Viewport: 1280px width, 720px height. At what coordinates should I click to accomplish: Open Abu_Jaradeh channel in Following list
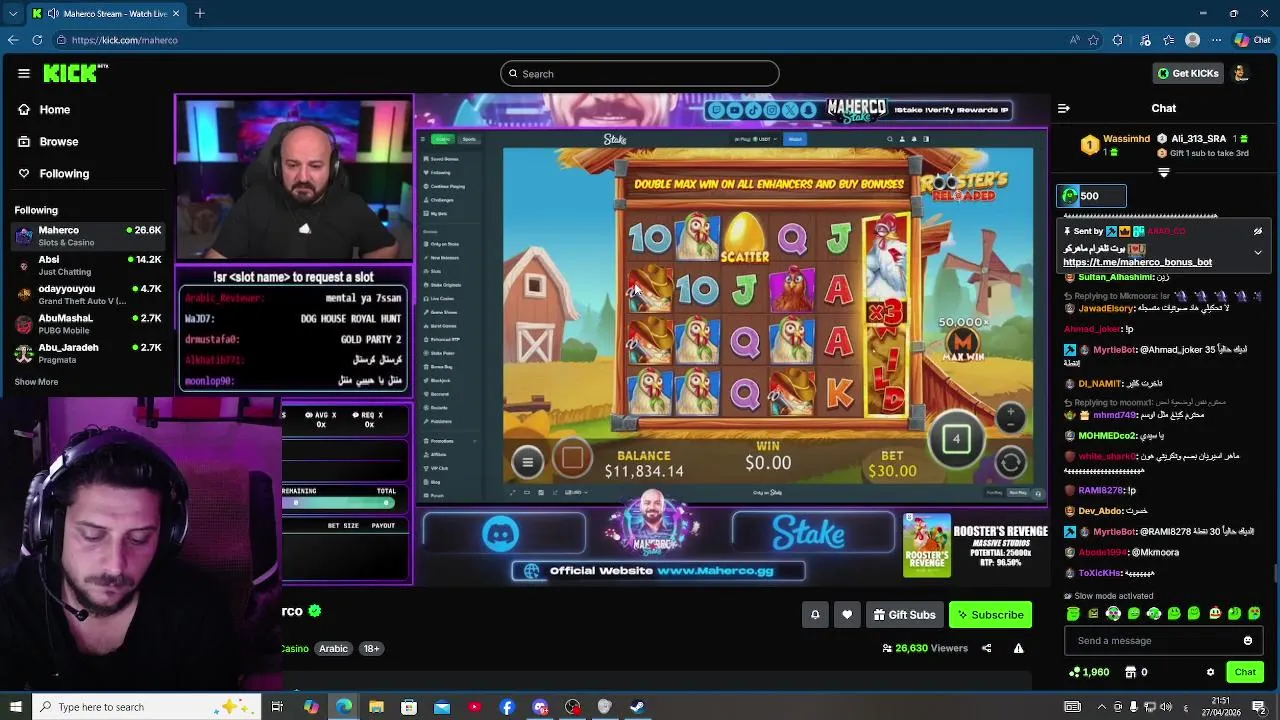click(88, 352)
